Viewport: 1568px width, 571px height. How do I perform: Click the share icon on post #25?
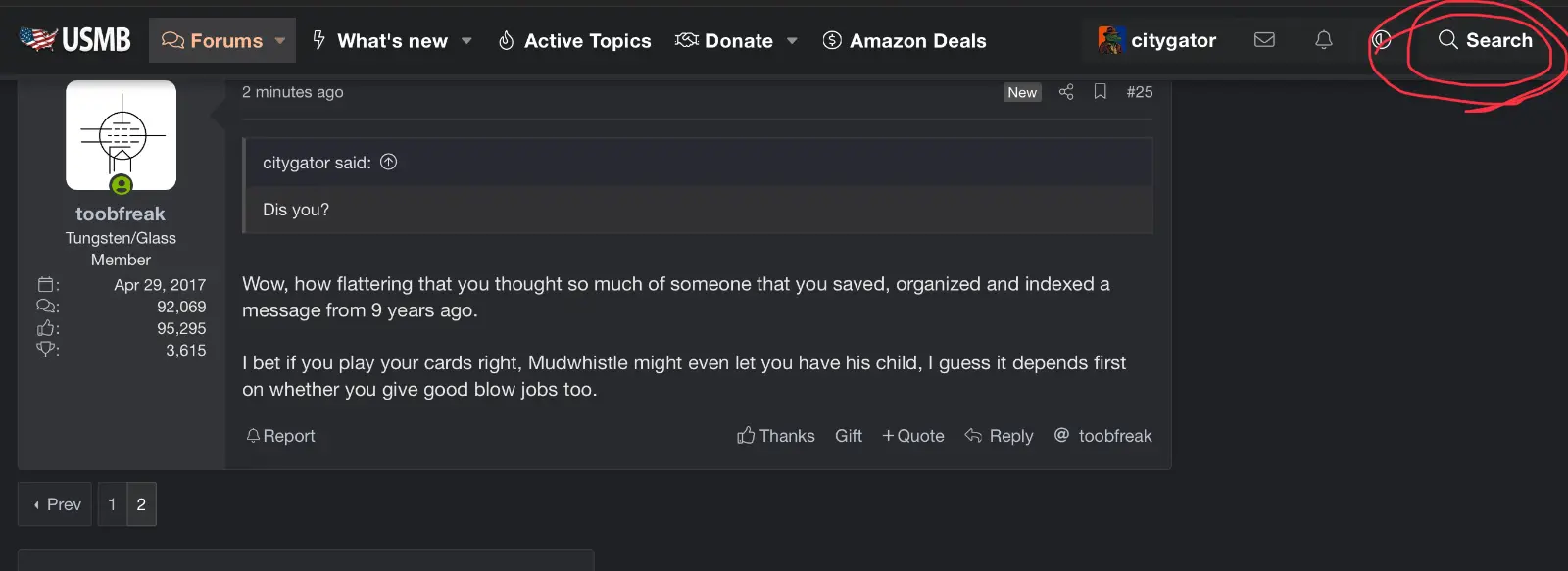tap(1066, 92)
